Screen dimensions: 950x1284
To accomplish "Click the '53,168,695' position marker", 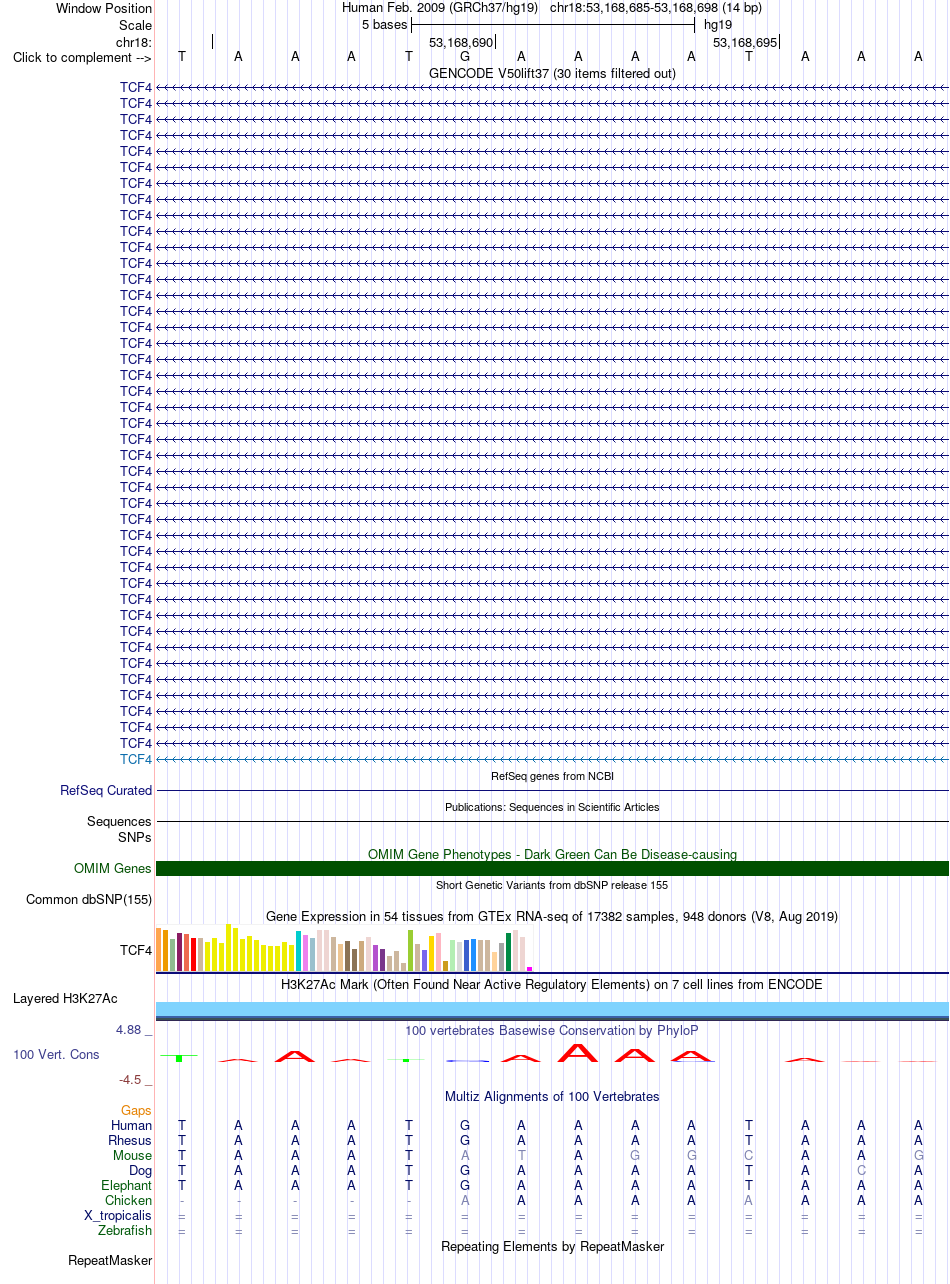I will [745, 42].
